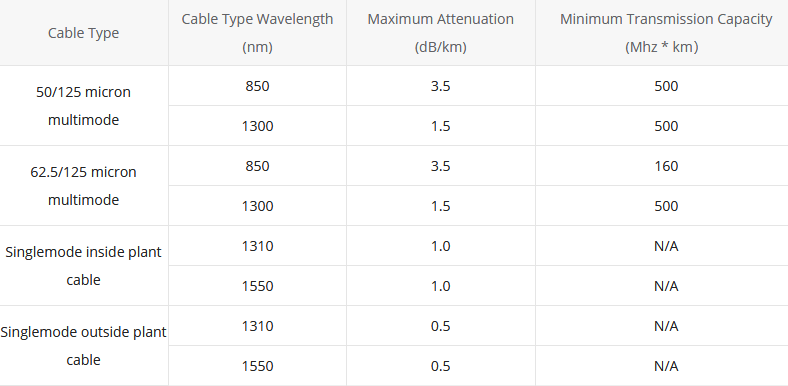Click the 500 capacity for 850 nm row
The image size is (788, 386).
coord(666,86)
